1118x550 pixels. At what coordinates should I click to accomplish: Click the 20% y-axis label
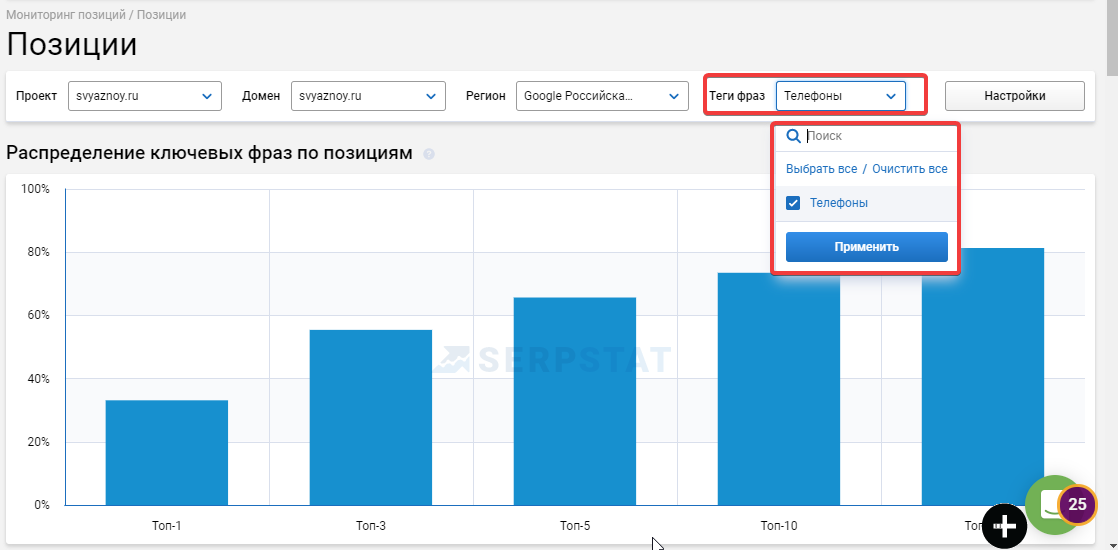(39, 442)
